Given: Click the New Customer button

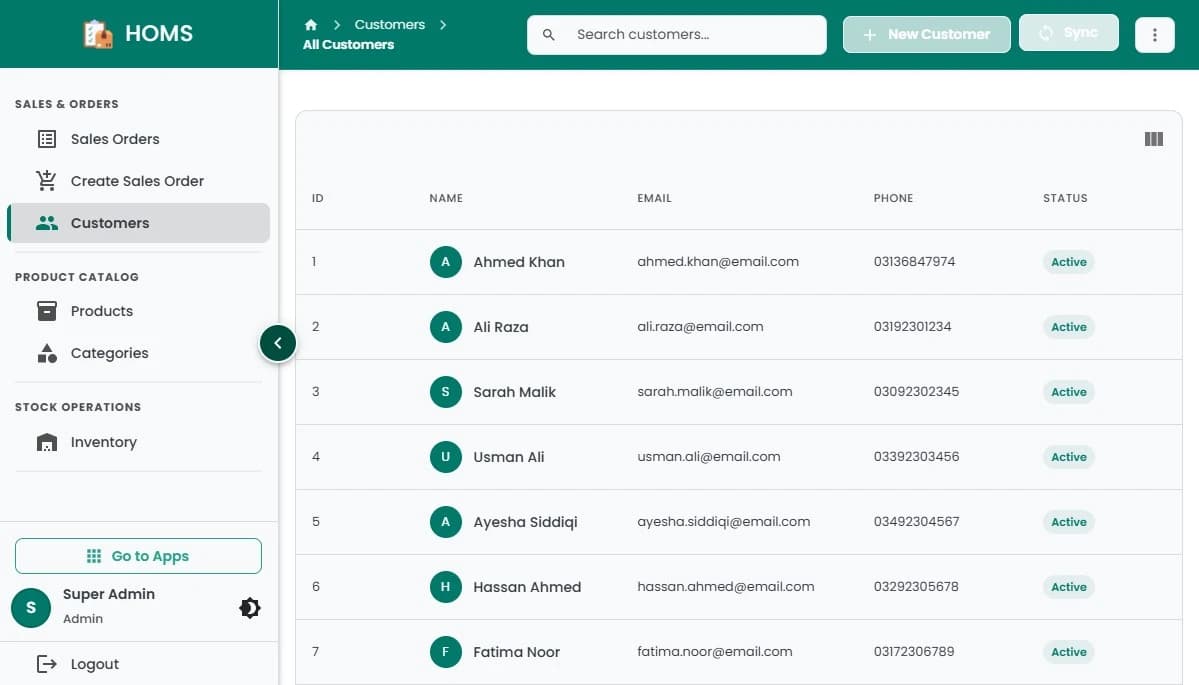Looking at the screenshot, I should click(x=926, y=34).
